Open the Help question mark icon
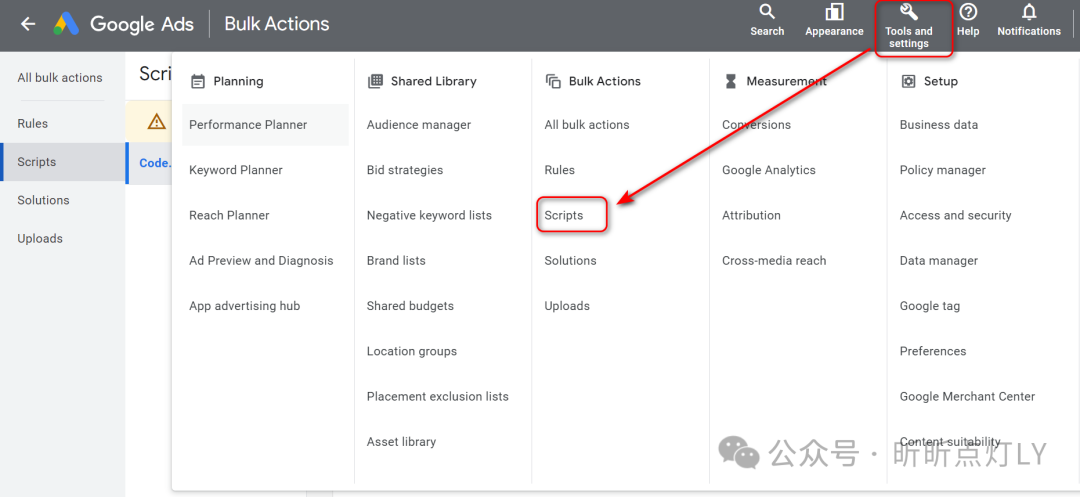 [968, 13]
